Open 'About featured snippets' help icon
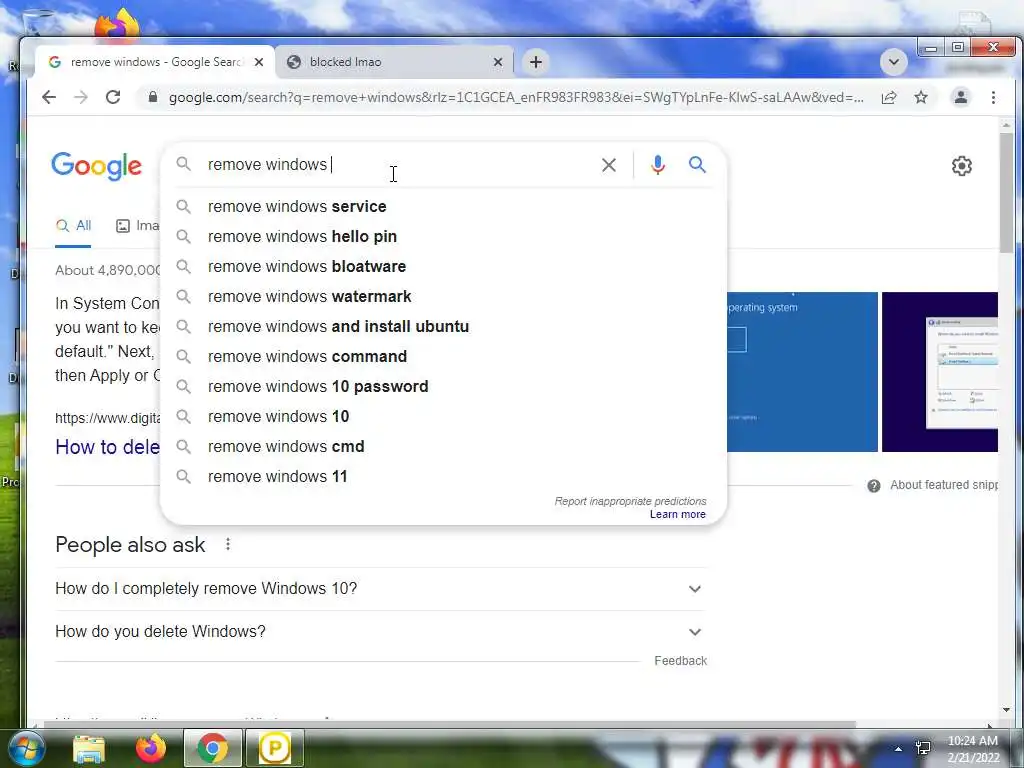Viewport: 1024px width, 768px height. [x=873, y=485]
